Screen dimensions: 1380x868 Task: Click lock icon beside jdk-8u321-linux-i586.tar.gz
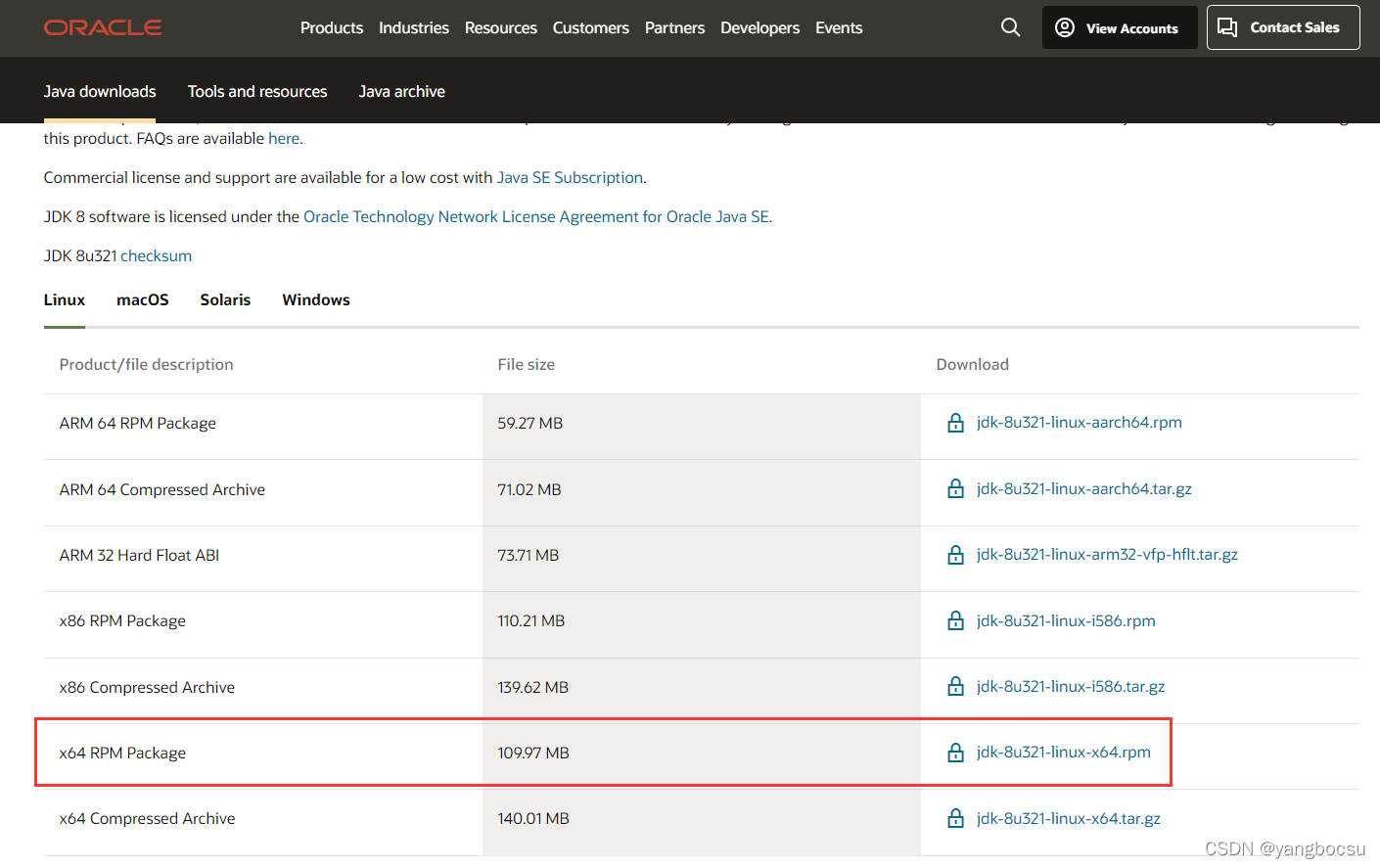tap(956, 687)
